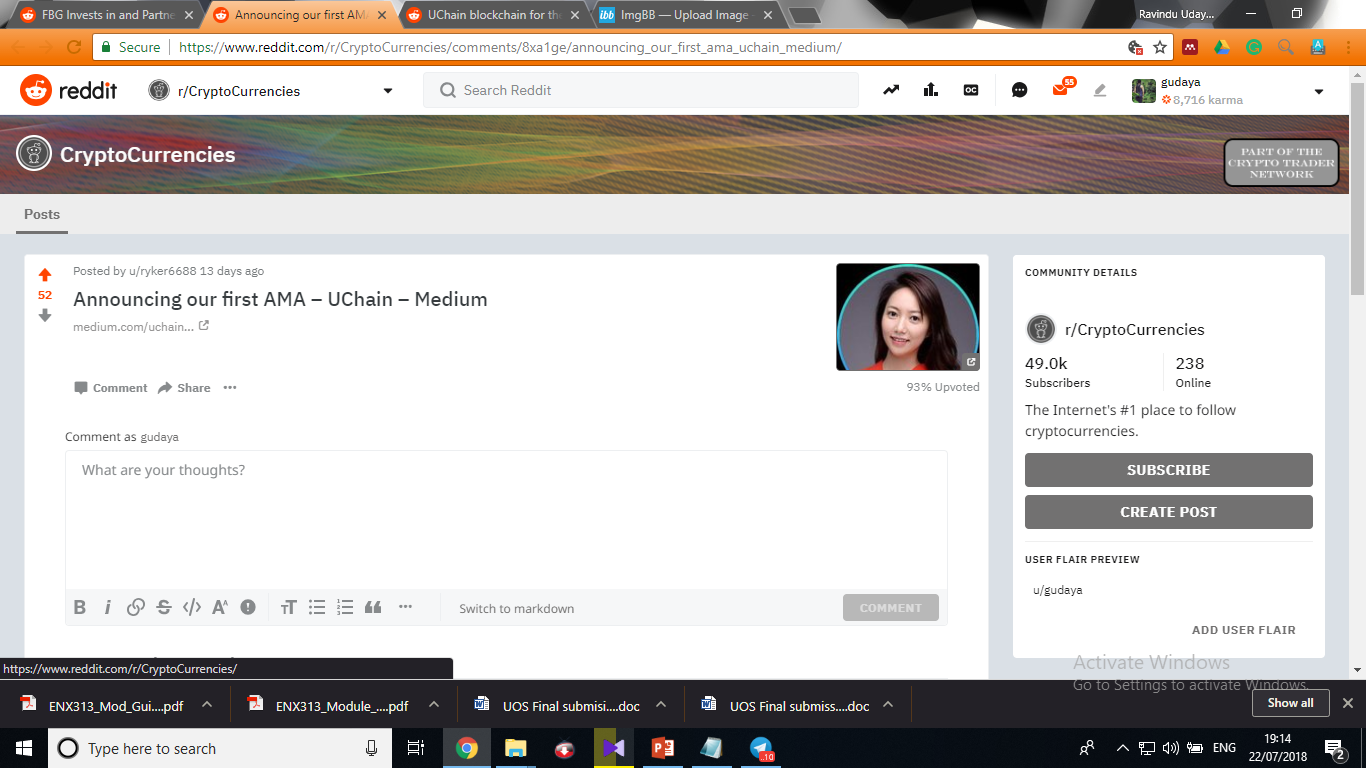Open Telegram from the taskbar
The width and height of the screenshot is (1366, 768).
[761, 748]
